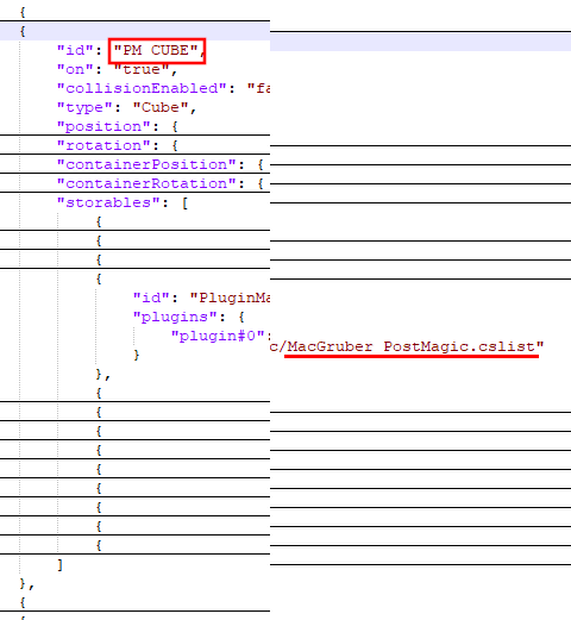The height and width of the screenshot is (620, 571).
Task: Click the "plugin#0" key
Action: click(x=218, y=336)
